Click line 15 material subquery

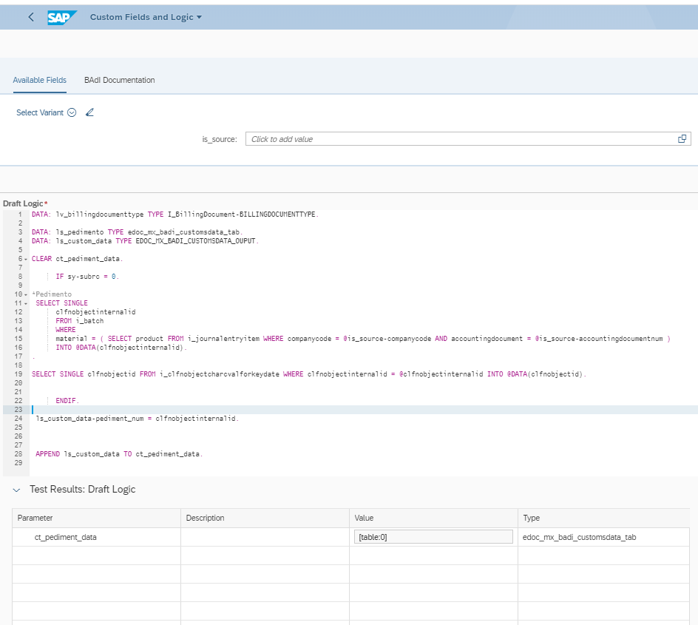coord(363,339)
